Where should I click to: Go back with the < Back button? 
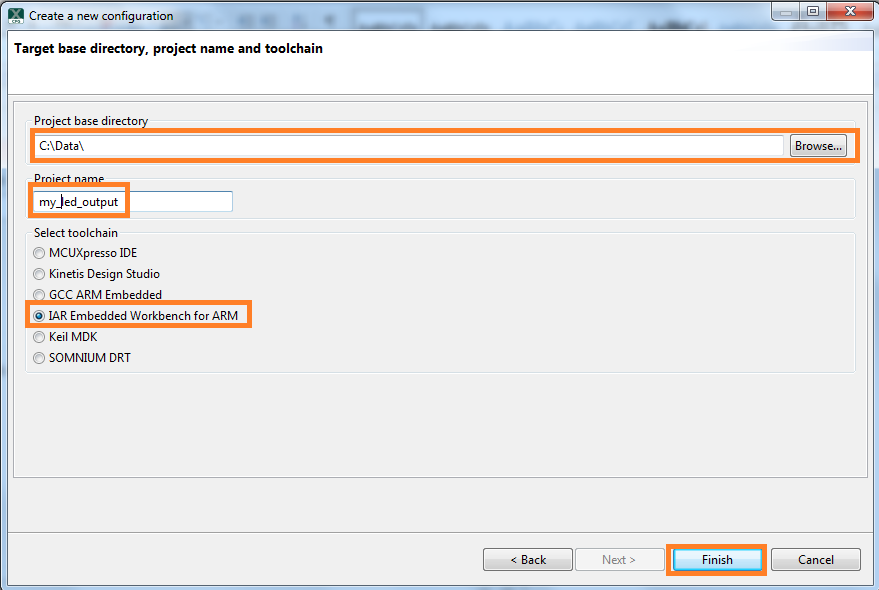tap(528, 560)
